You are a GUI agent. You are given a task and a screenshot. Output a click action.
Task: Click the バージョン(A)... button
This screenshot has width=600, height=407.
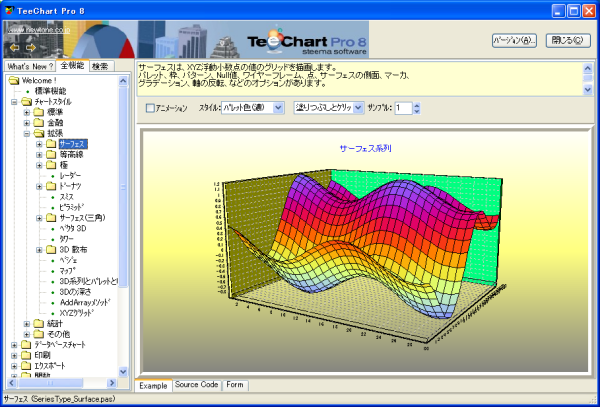click(x=514, y=41)
